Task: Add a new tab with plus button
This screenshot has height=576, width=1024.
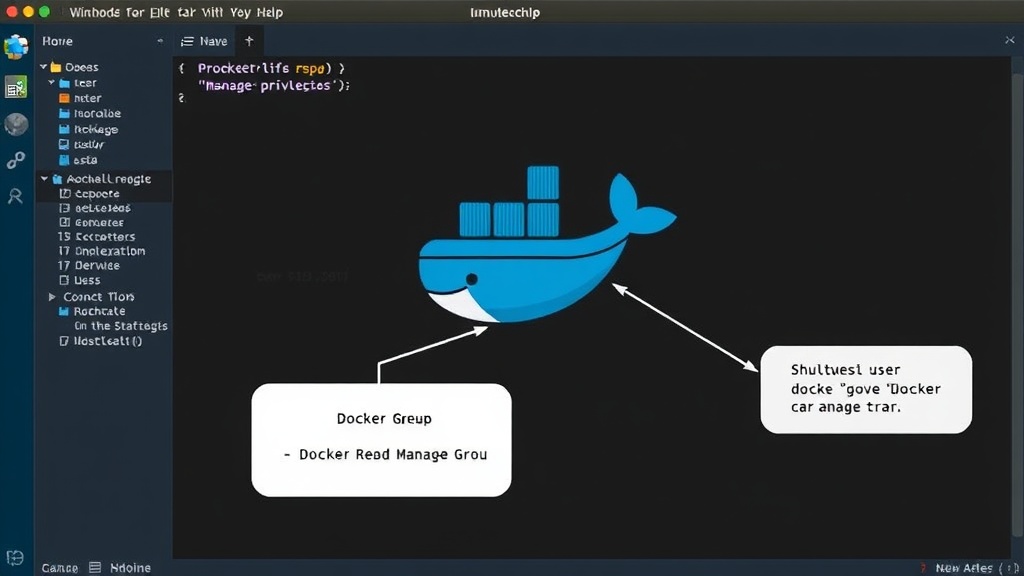Action: click(249, 41)
